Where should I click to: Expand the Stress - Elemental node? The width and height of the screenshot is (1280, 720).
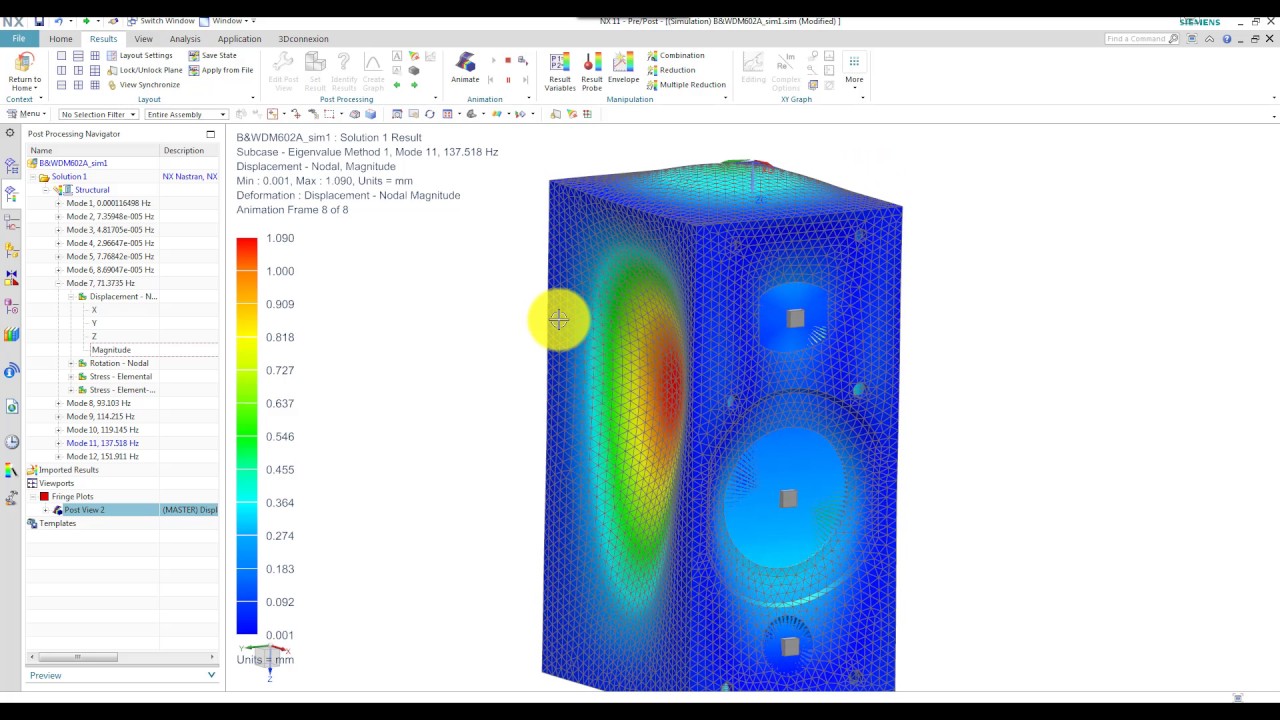[x=71, y=376]
